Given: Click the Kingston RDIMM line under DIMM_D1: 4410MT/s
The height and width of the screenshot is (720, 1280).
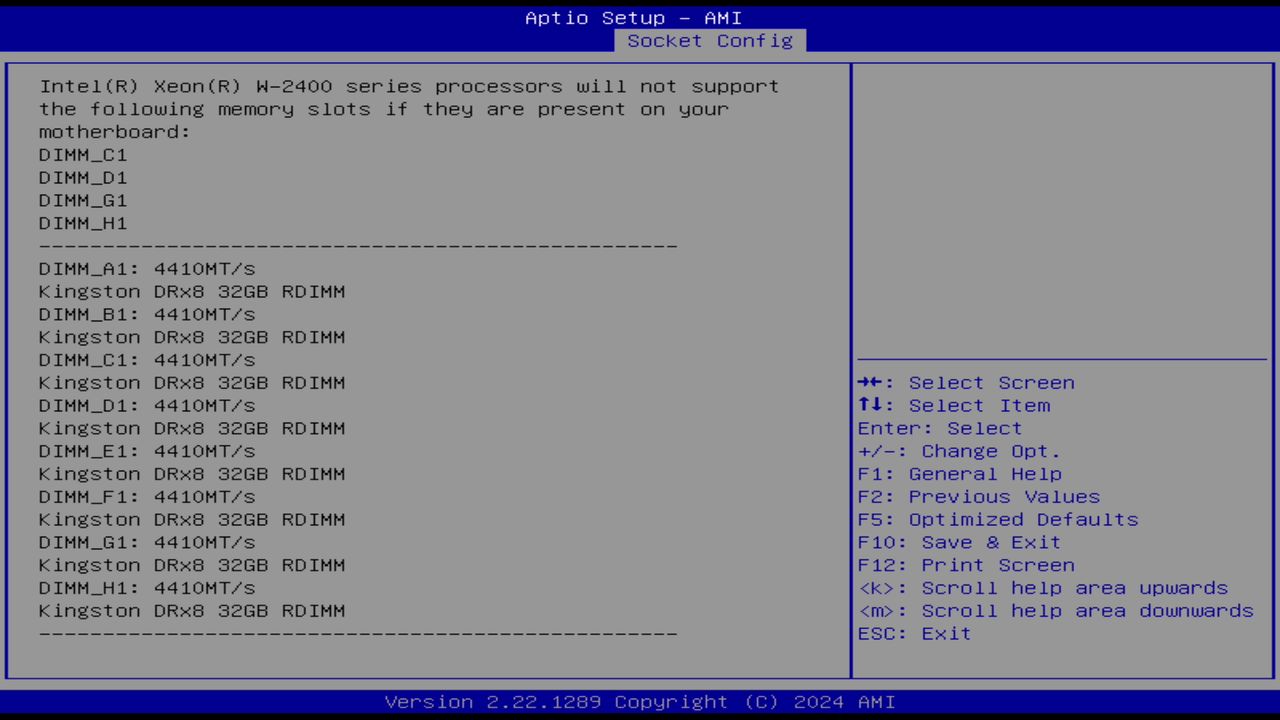Looking at the screenshot, I should (x=192, y=428).
